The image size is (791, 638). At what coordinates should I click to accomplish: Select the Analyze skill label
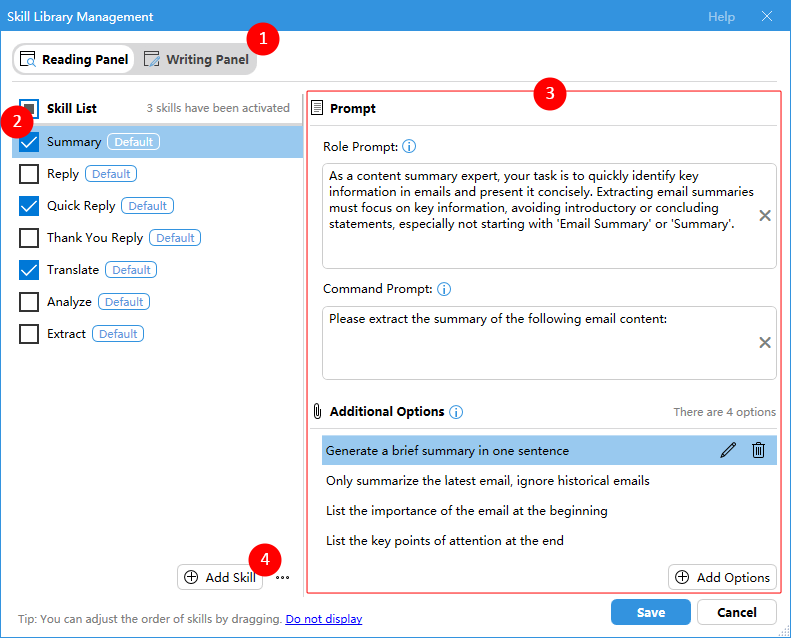pyautogui.click(x=69, y=302)
